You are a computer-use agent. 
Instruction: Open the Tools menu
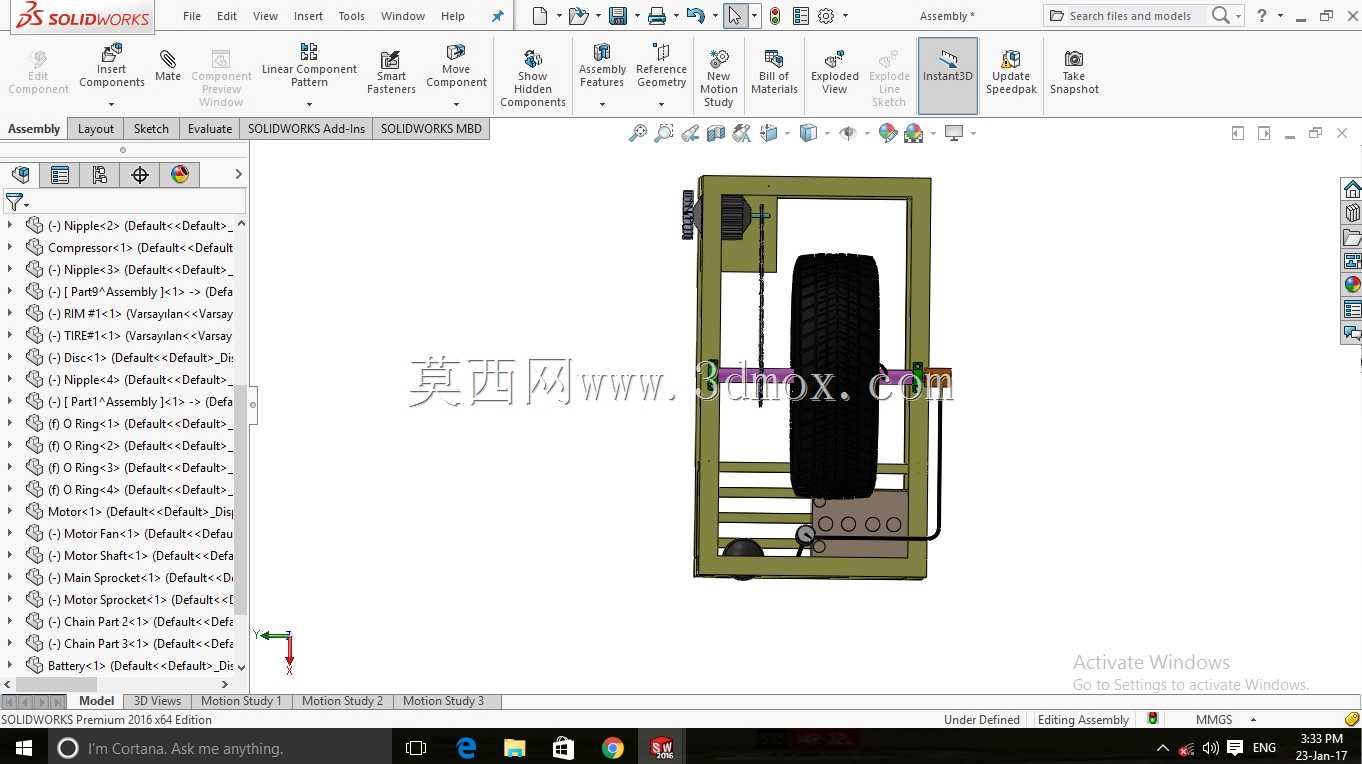[x=352, y=16]
